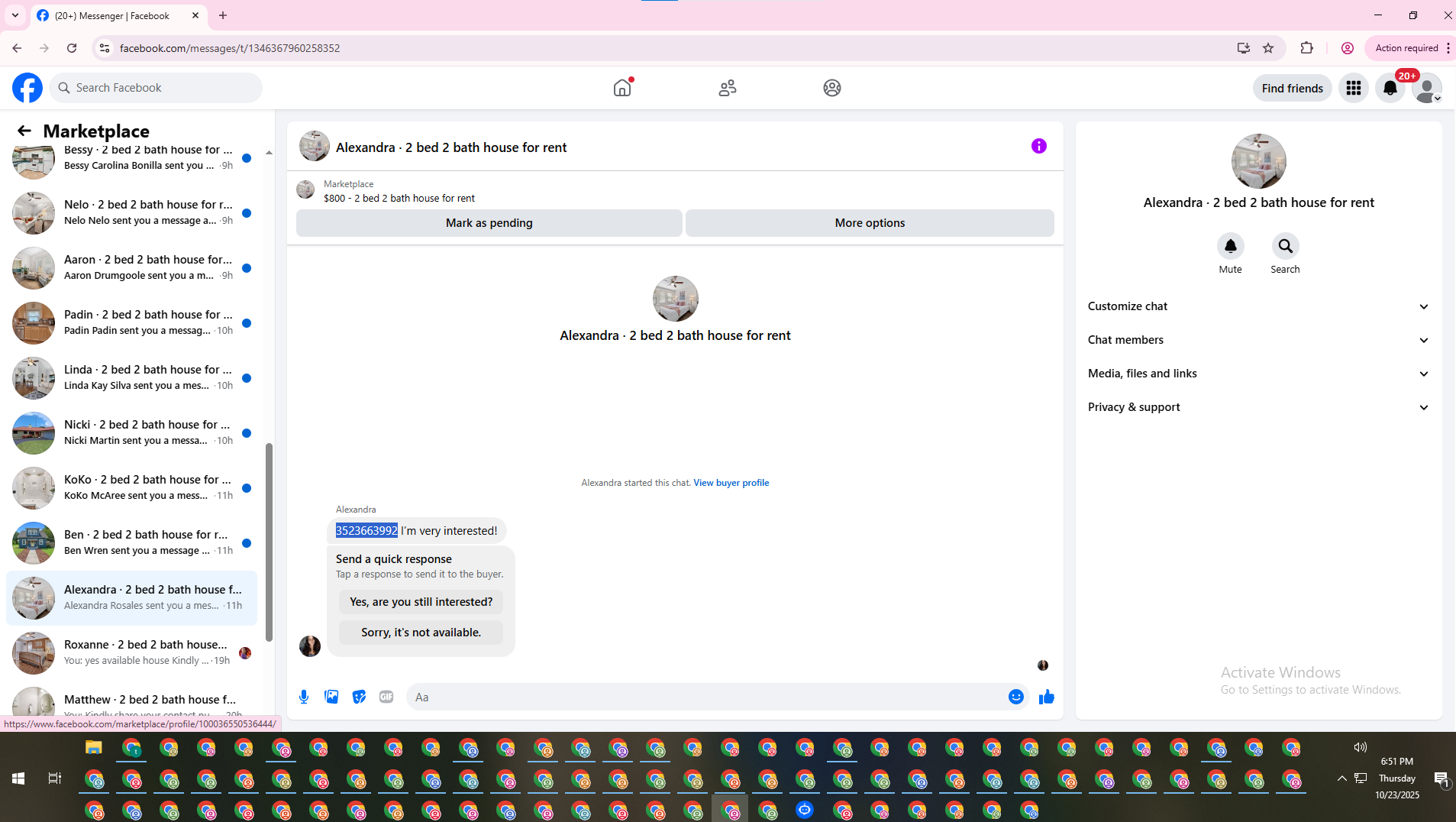Open Task View on the taskbar
This screenshot has width=1456, height=822.
pyautogui.click(x=55, y=778)
